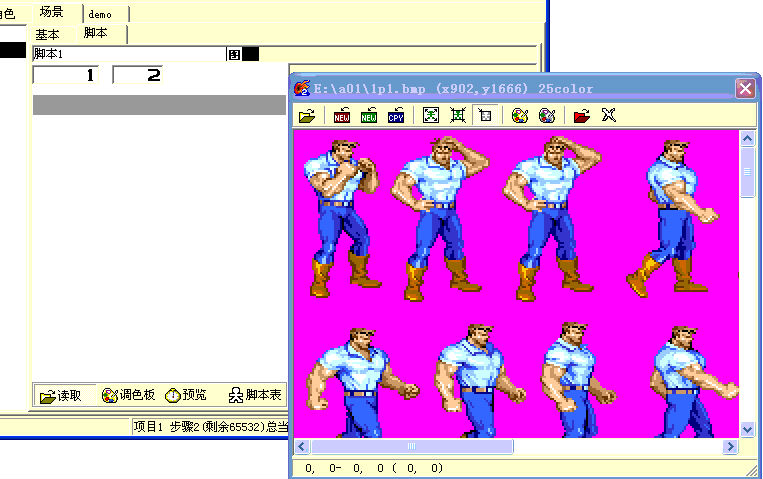The width and height of the screenshot is (763, 479).
Task: Click the black color swatch next to 图
Action: pyautogui.click(x=251, y=55)
